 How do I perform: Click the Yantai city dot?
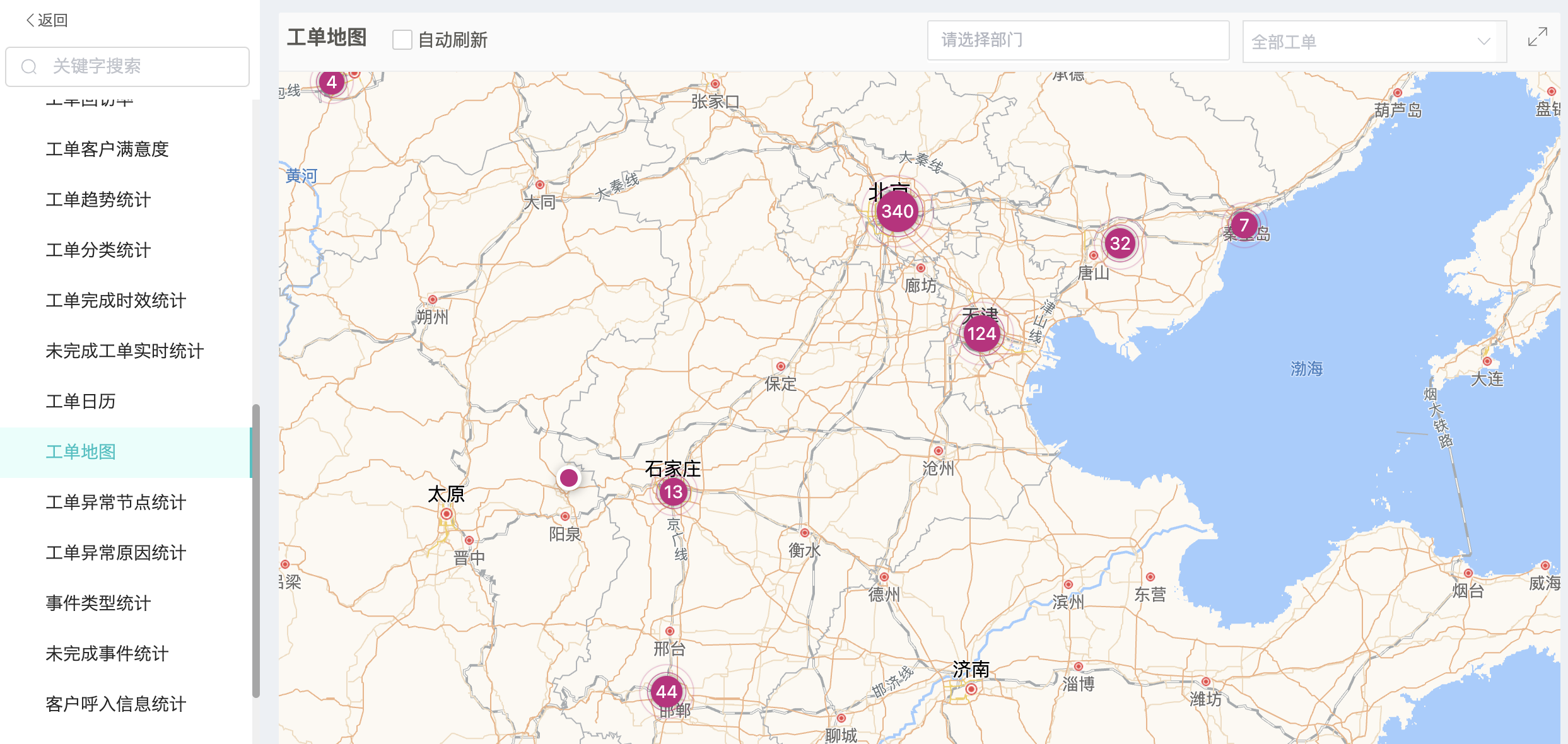(x=1468, y=573)
